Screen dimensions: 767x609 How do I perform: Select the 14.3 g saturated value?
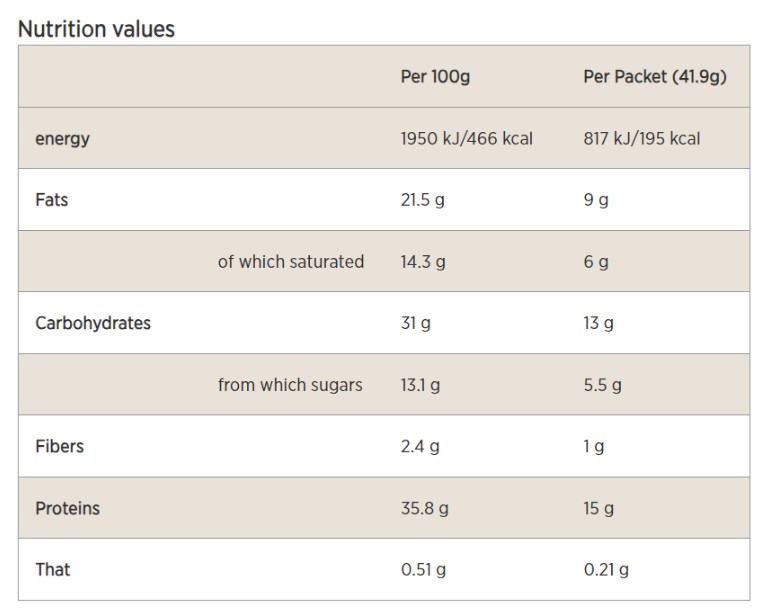tap(422, 262)
